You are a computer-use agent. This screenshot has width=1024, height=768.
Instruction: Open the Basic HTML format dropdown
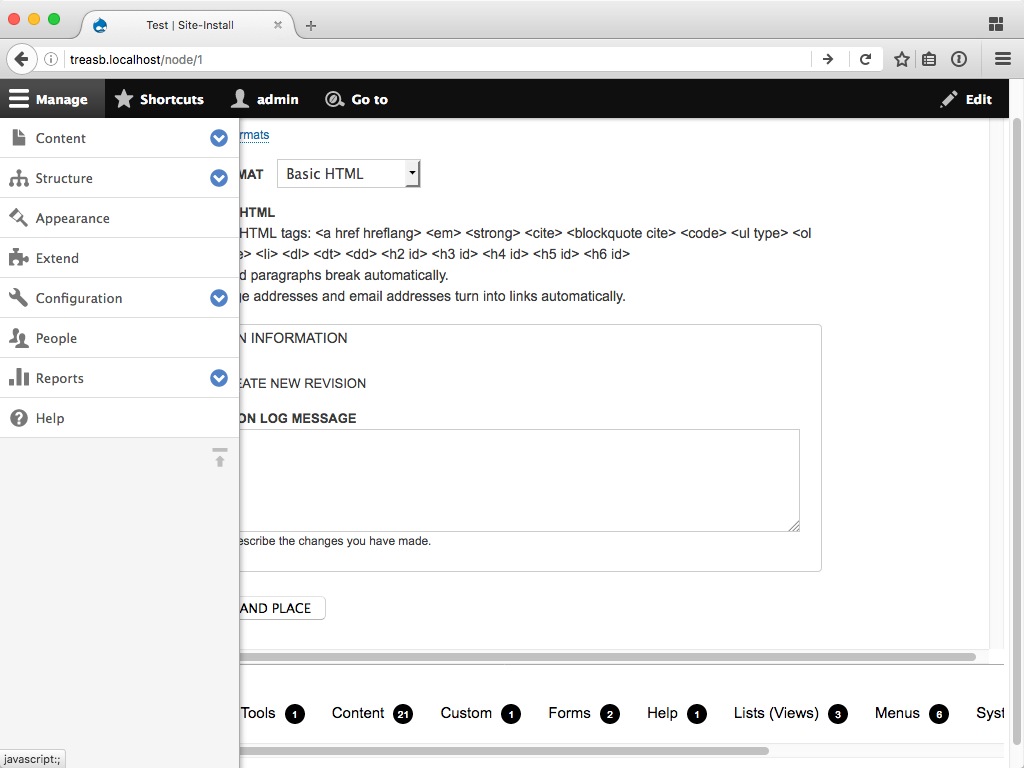[x=348, y=173]
